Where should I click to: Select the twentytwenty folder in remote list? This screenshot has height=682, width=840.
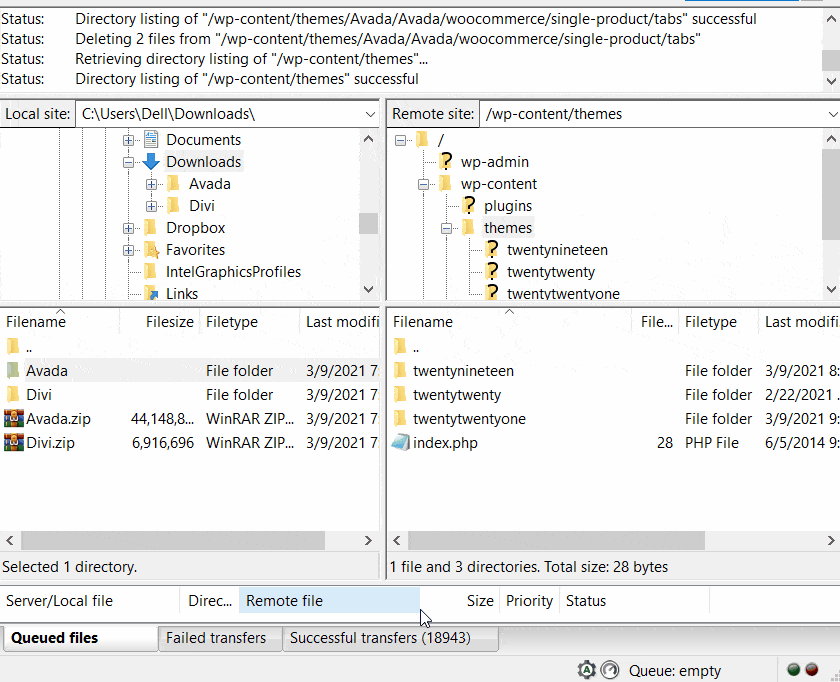coord(457,395)
